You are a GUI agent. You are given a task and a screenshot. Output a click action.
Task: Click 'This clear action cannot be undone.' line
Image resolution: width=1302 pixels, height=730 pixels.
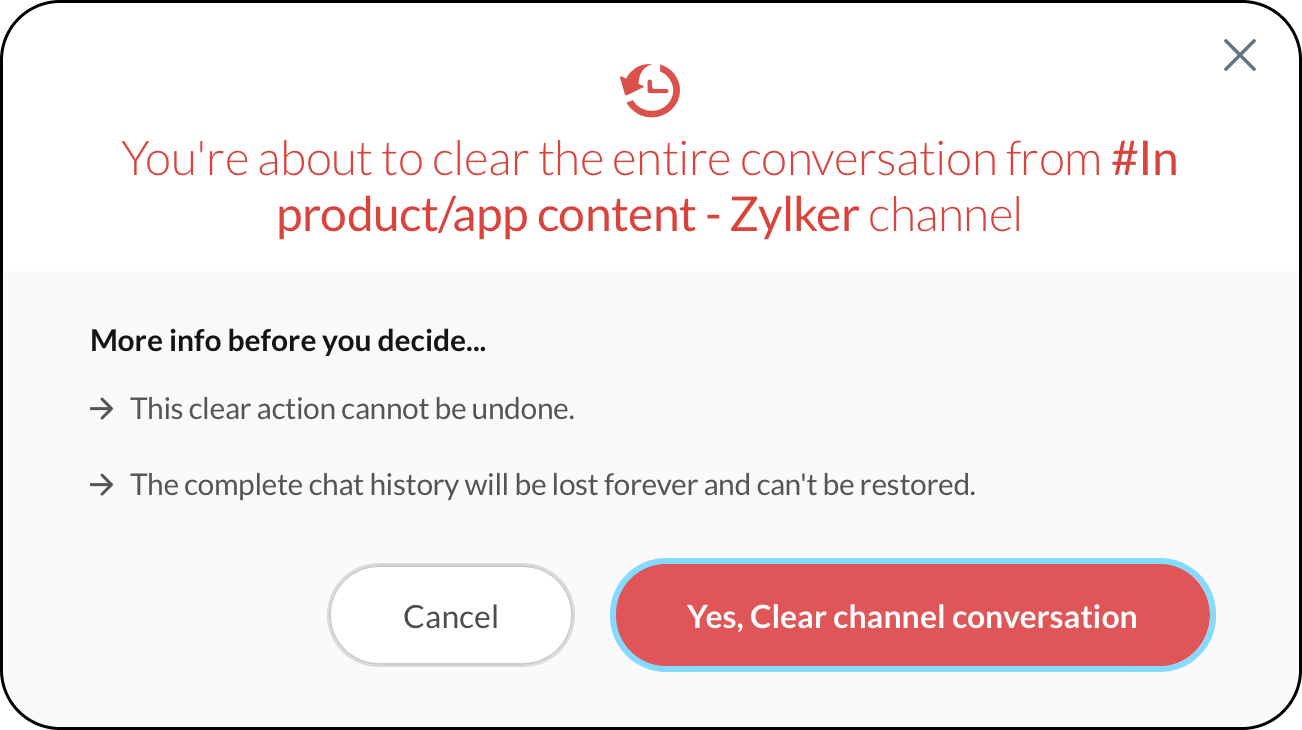tap(352, 409)
